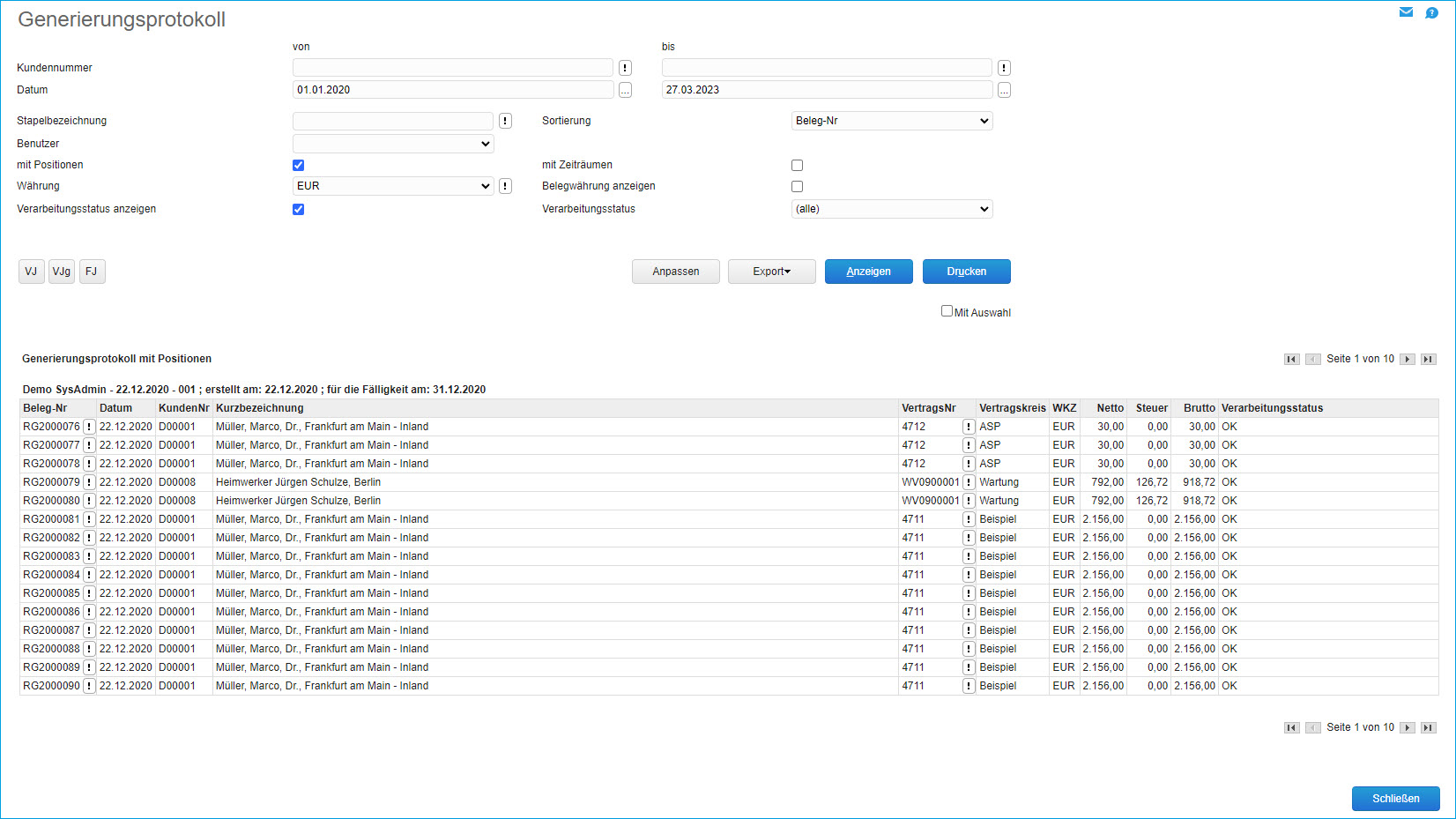Open details icon for Beleg RG2000079
The height and width of the screenshot is (819, 1456).
(x=89, y=482)
